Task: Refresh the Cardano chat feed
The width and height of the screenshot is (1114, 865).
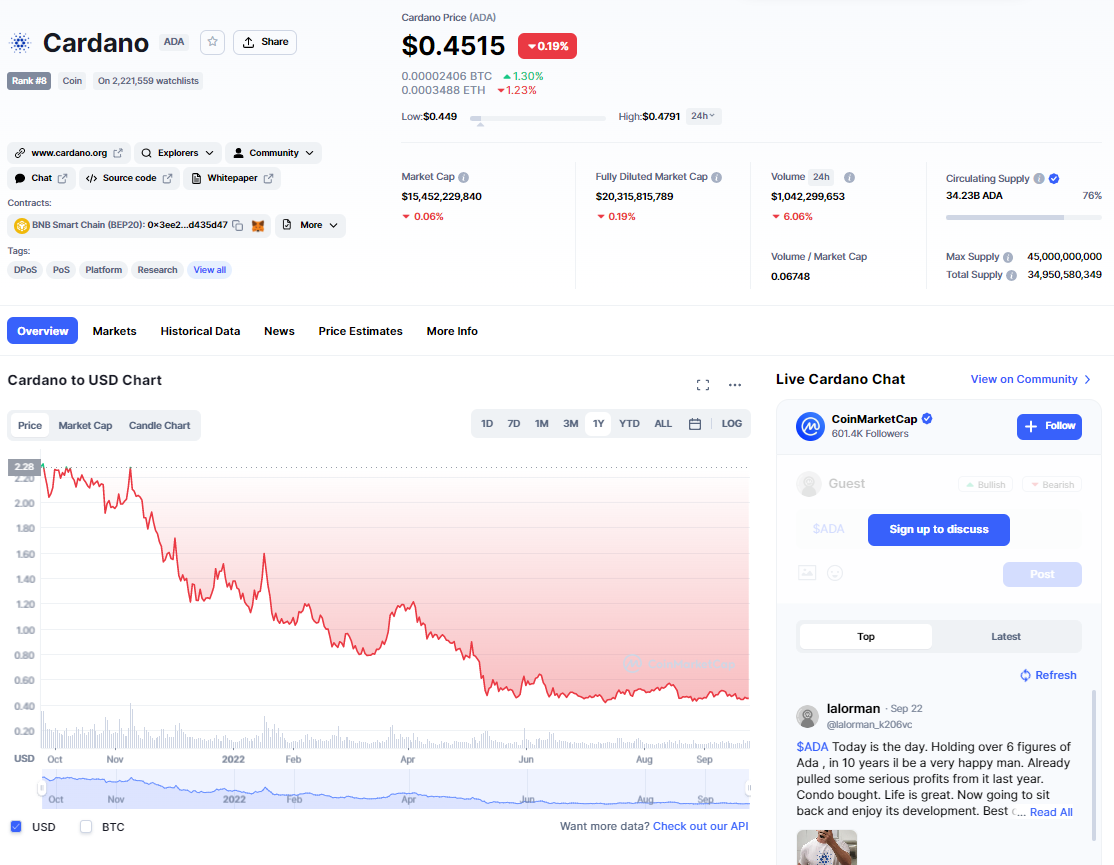Action: point(1048,675)
